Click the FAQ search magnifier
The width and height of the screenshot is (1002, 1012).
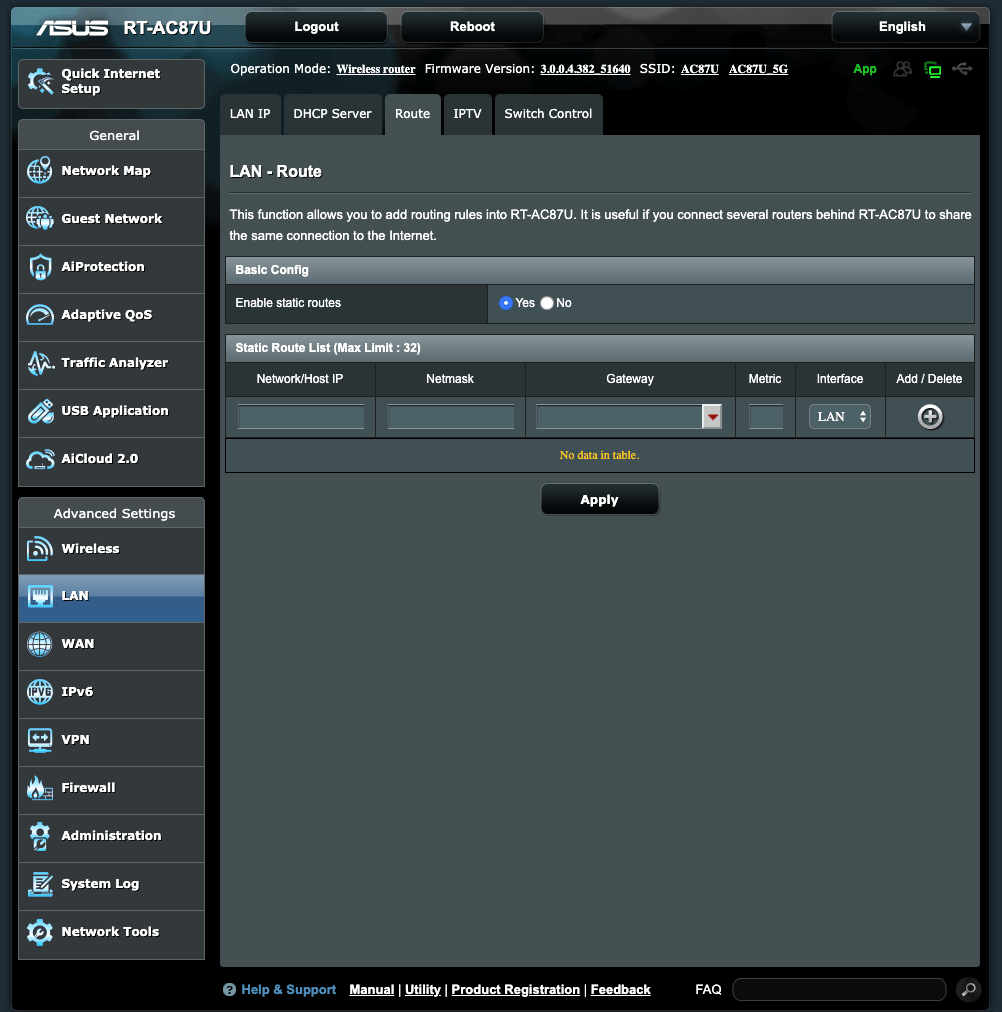[967, 989]
